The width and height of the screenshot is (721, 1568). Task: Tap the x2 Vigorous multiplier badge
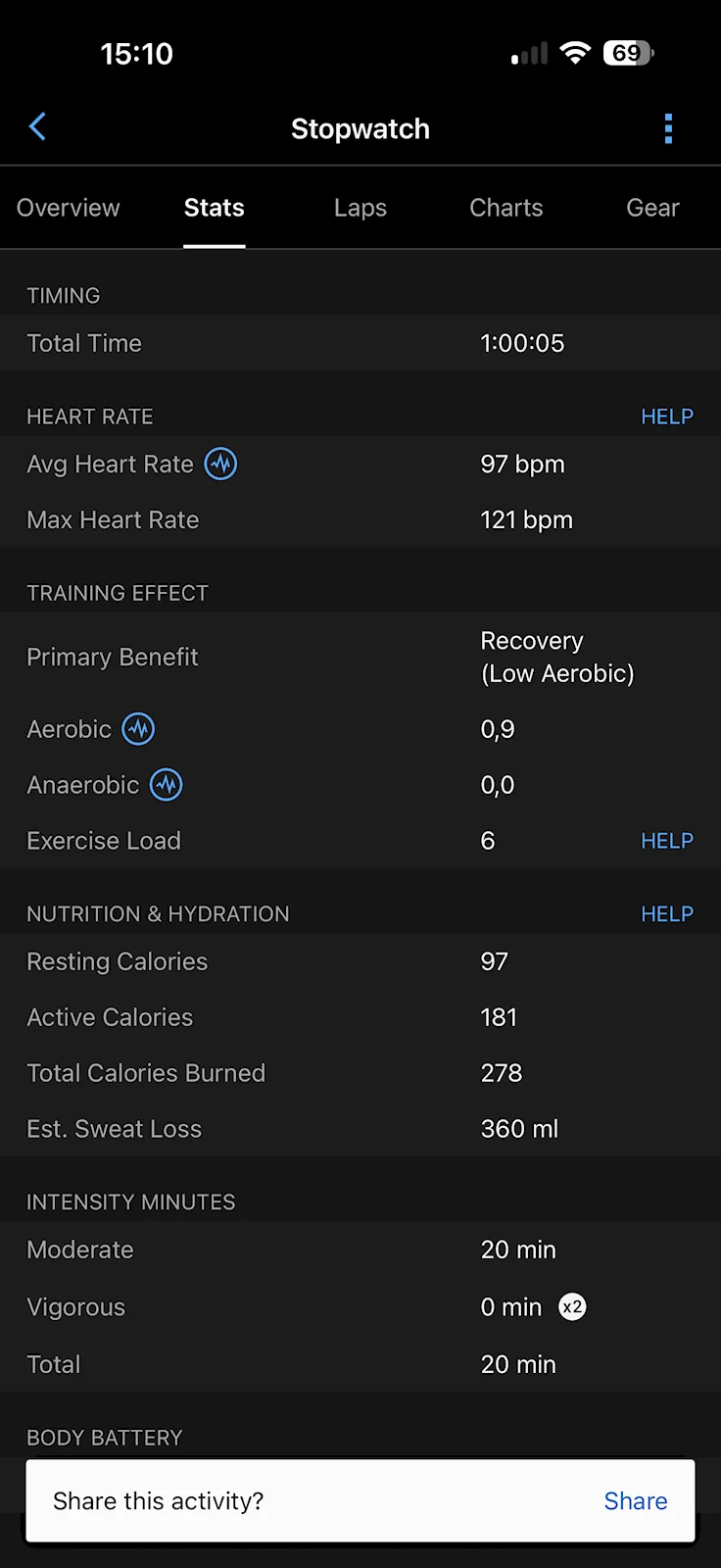point(572,1306)
